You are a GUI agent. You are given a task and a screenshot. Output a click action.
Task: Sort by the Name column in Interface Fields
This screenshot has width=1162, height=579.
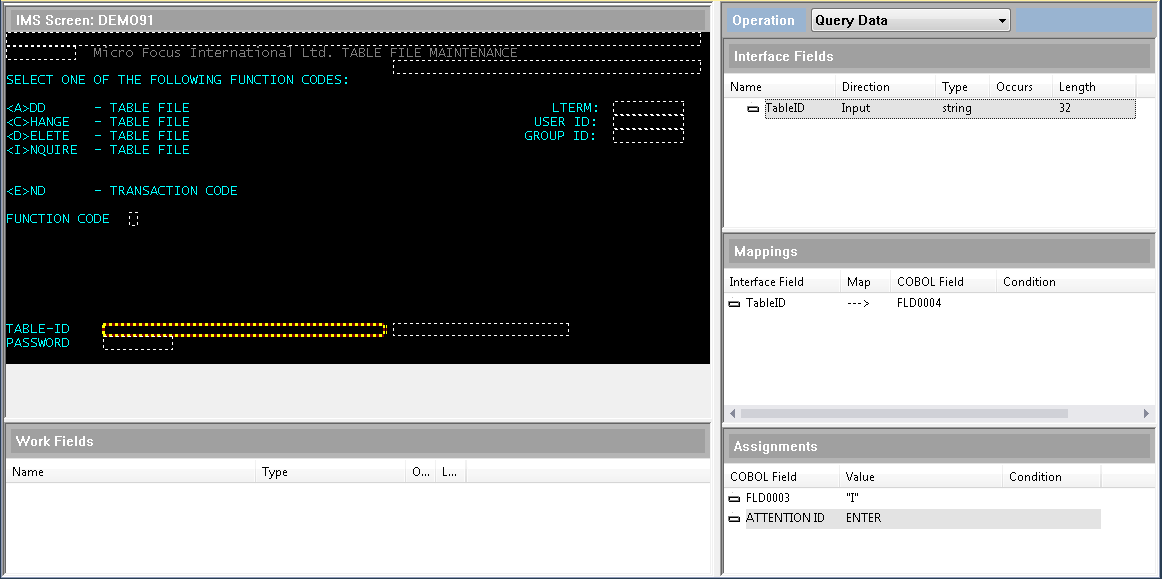pyautogui.click(x=745, y=87)
